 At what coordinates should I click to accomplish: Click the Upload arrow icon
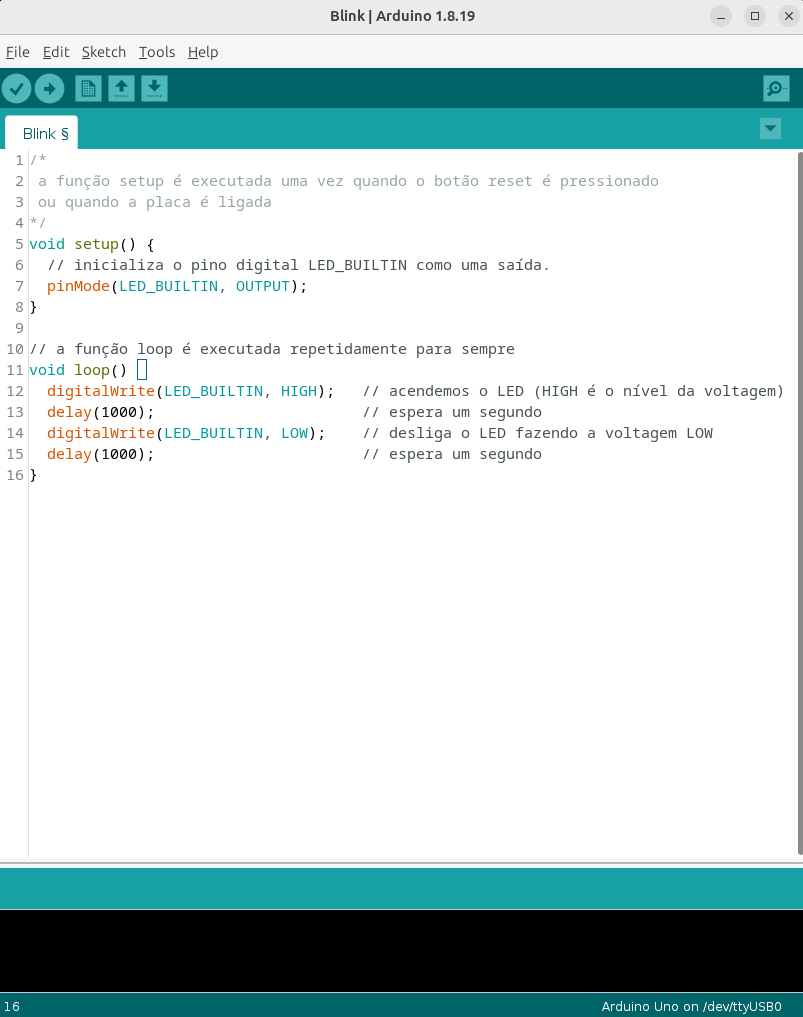click(49, 89)
